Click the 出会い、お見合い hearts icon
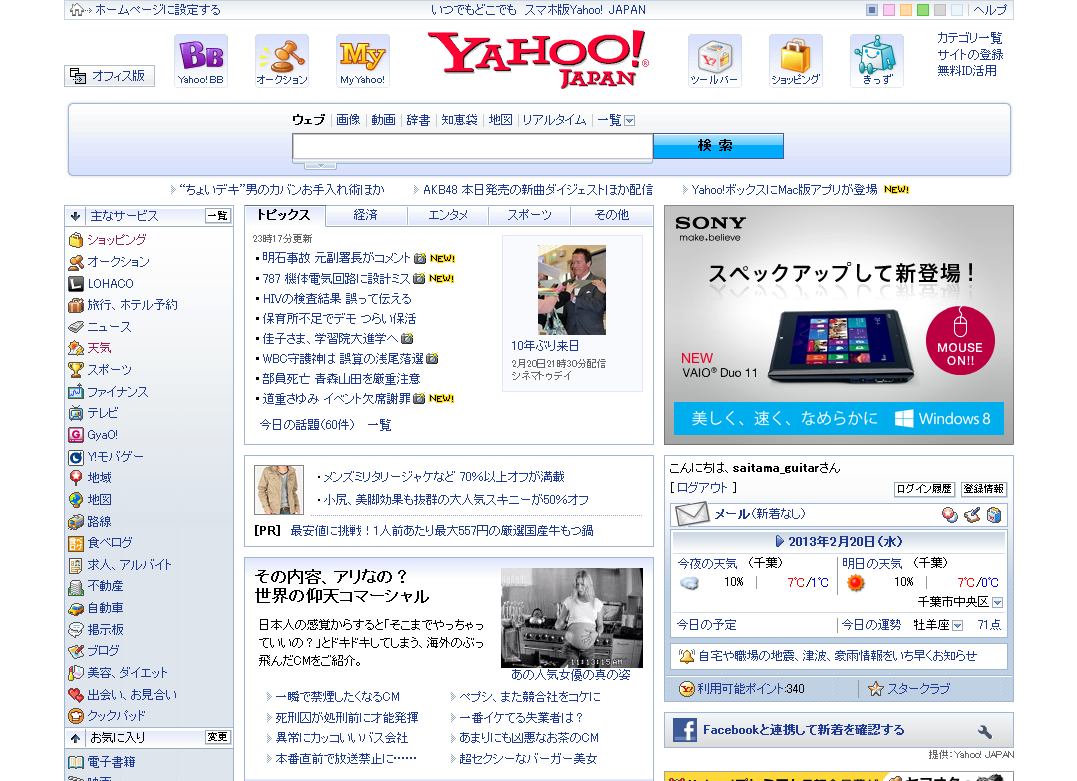Viewport: 1077px width, 781px height. 76,695
